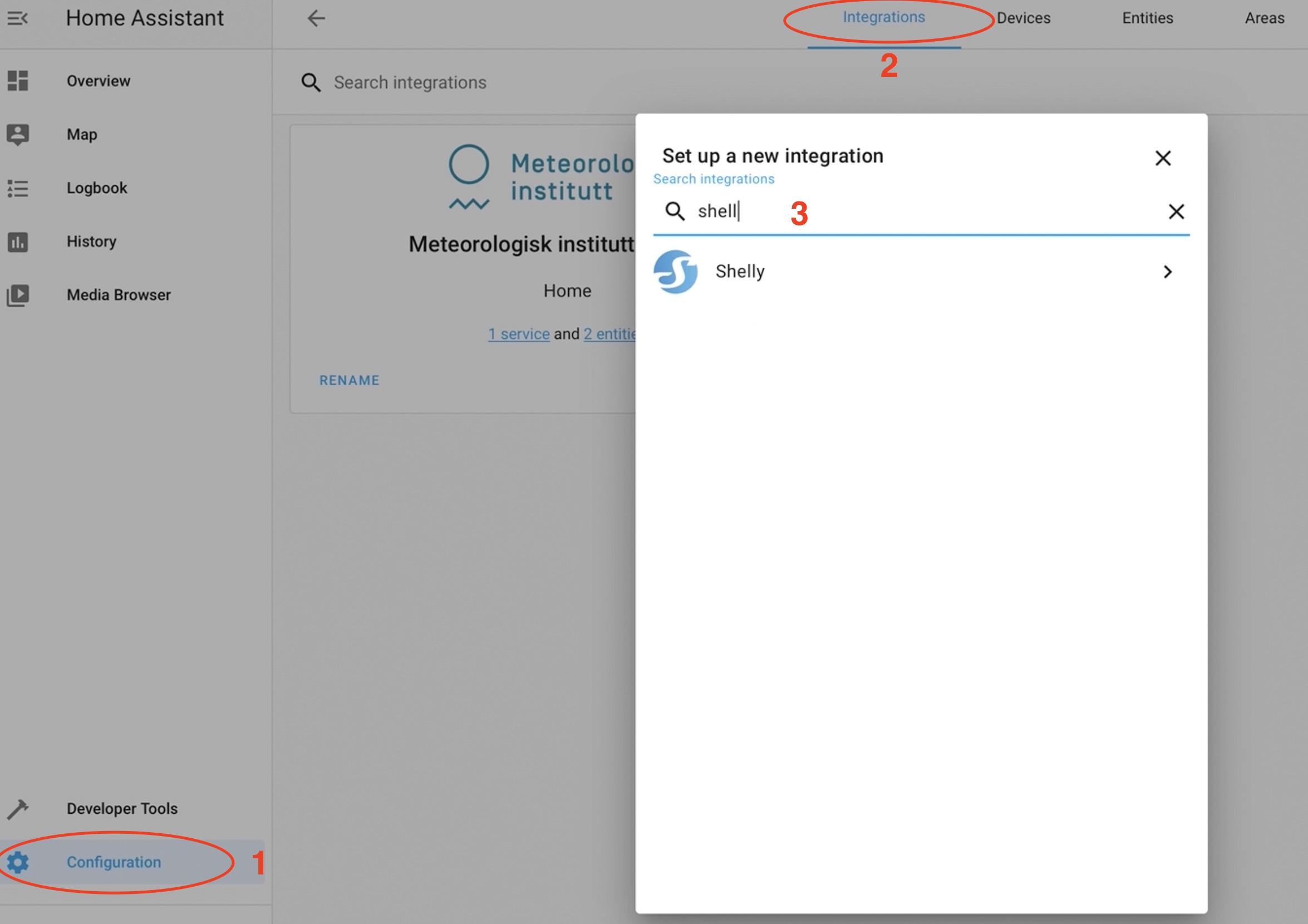Focus the main Search integrations field

[410, 82]
